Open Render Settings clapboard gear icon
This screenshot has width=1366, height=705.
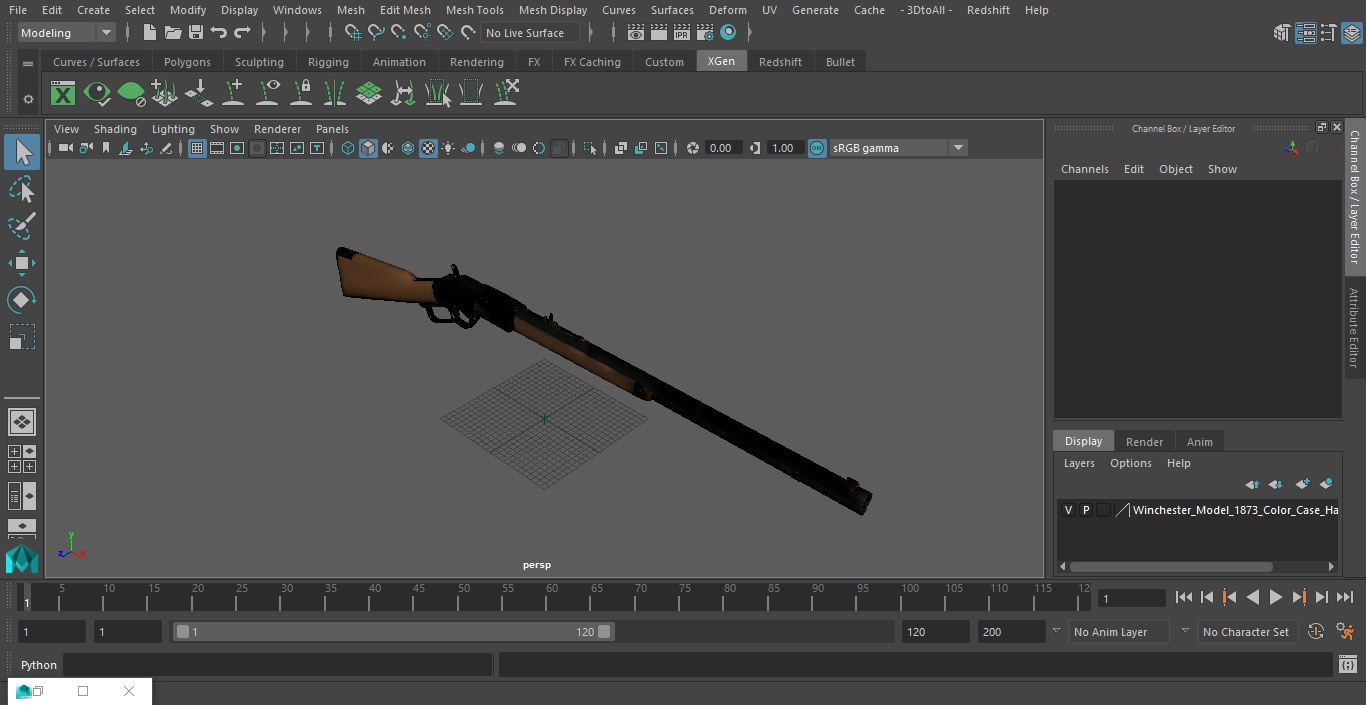pyautogui.click(x=706, y=33)
